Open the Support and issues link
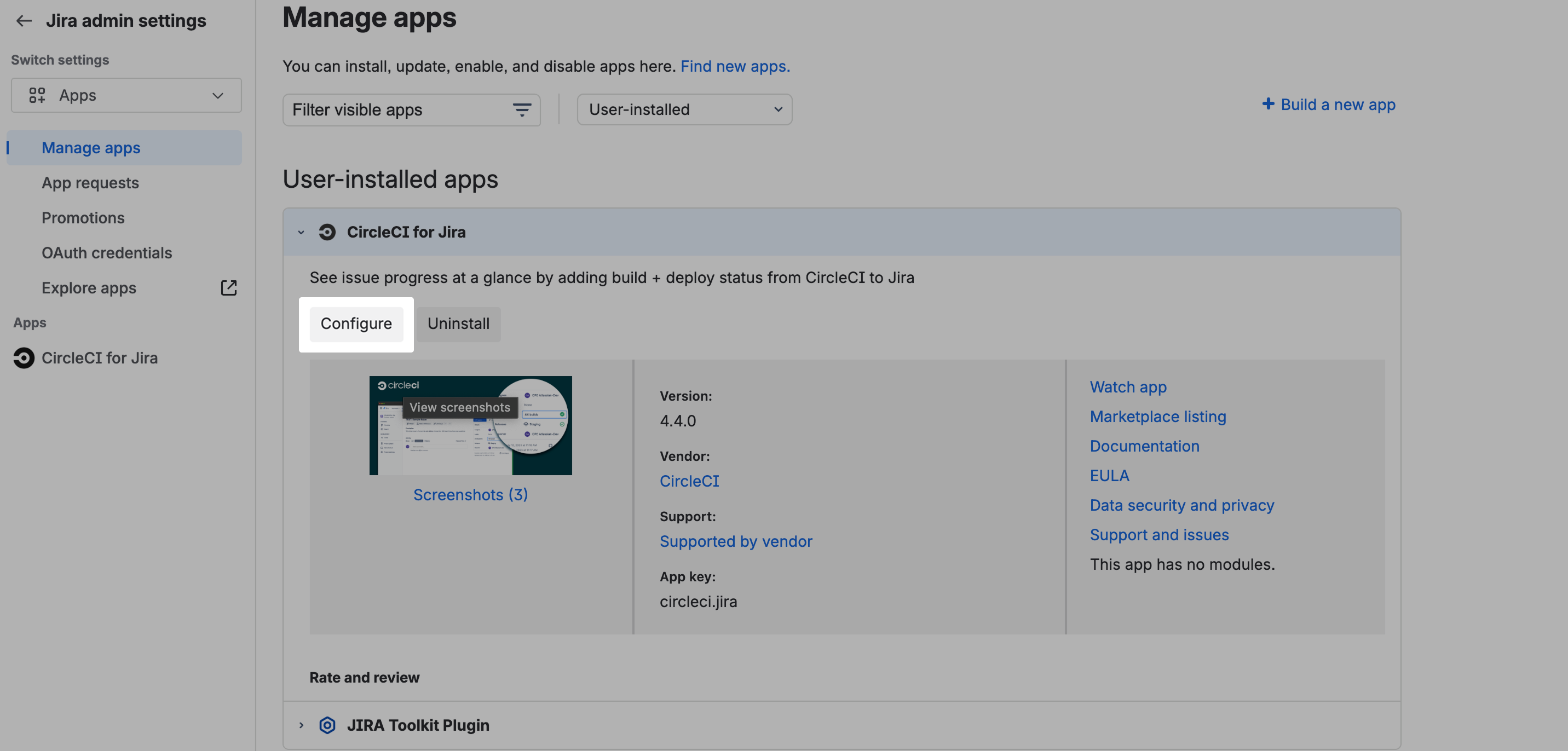The width and height of the screenshot is (1568, 751). pos(1159,534)
